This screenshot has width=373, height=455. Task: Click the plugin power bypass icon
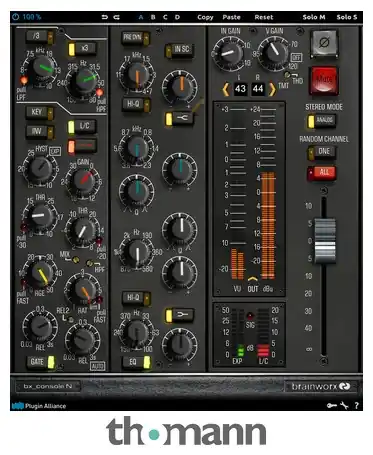pos(16,17)
